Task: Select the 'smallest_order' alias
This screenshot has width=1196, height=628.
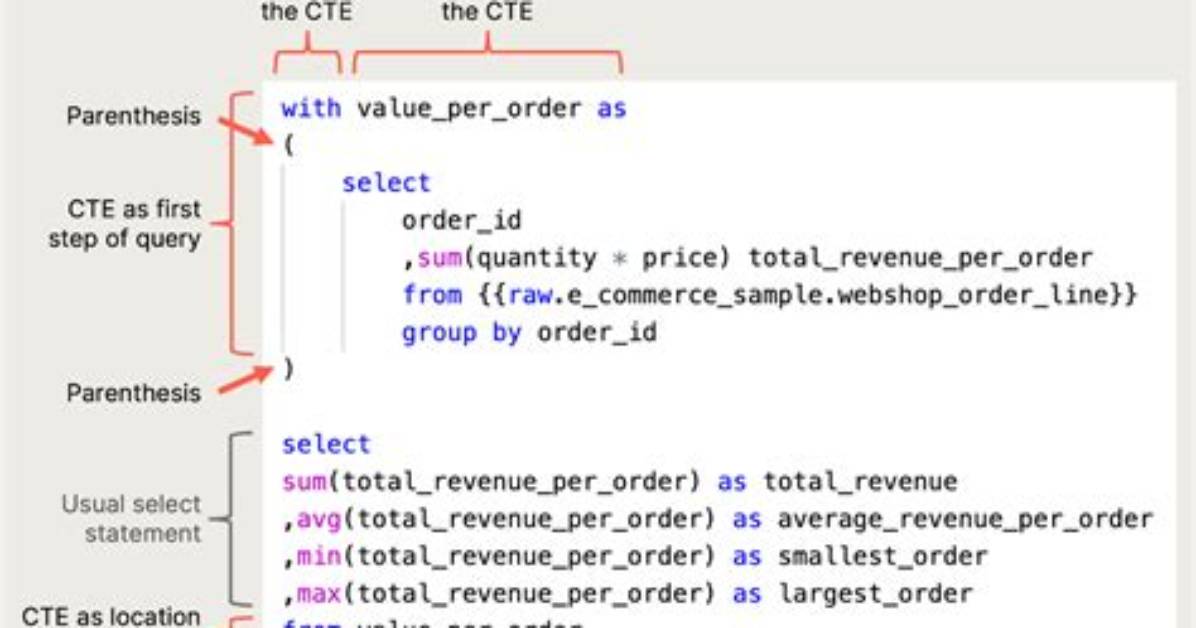Action: [883, 556]
